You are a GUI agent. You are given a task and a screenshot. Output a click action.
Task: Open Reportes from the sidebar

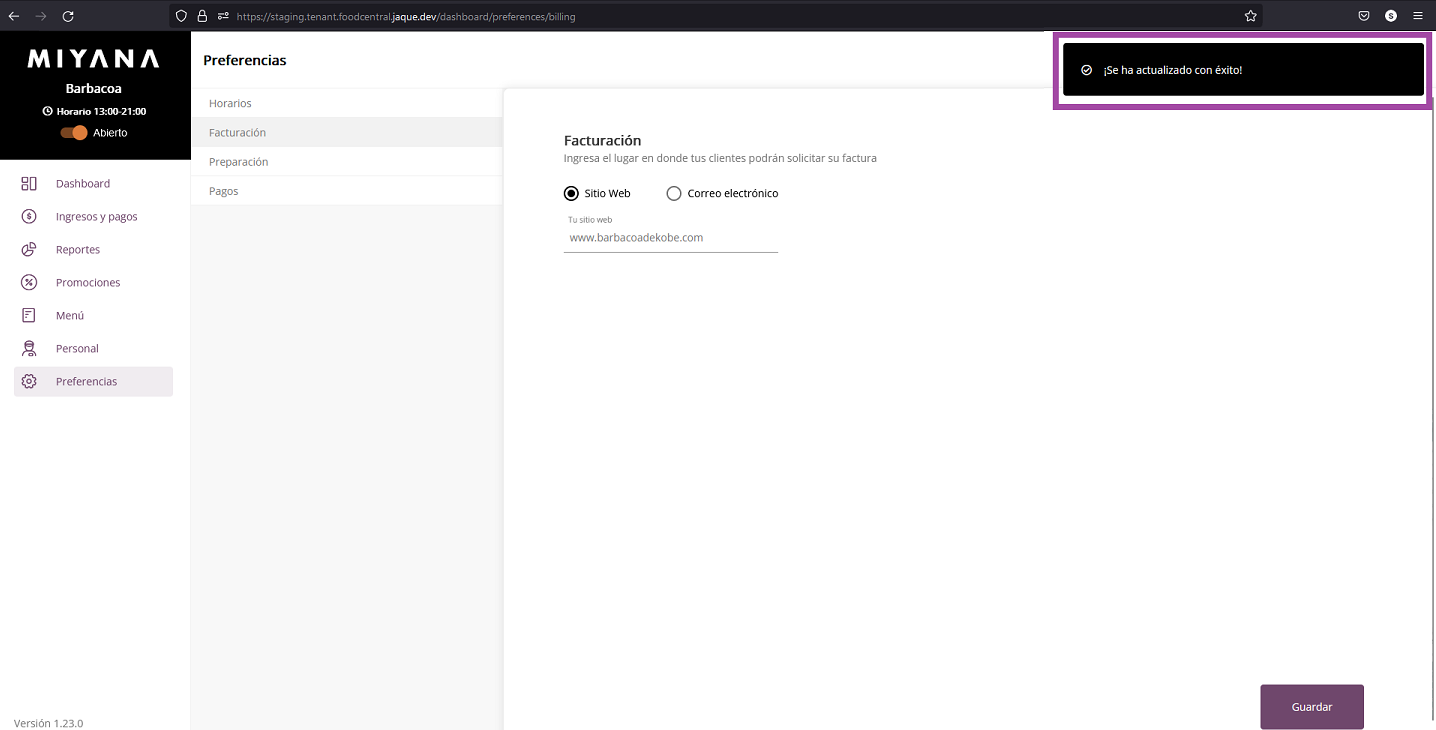coord(93,250)
